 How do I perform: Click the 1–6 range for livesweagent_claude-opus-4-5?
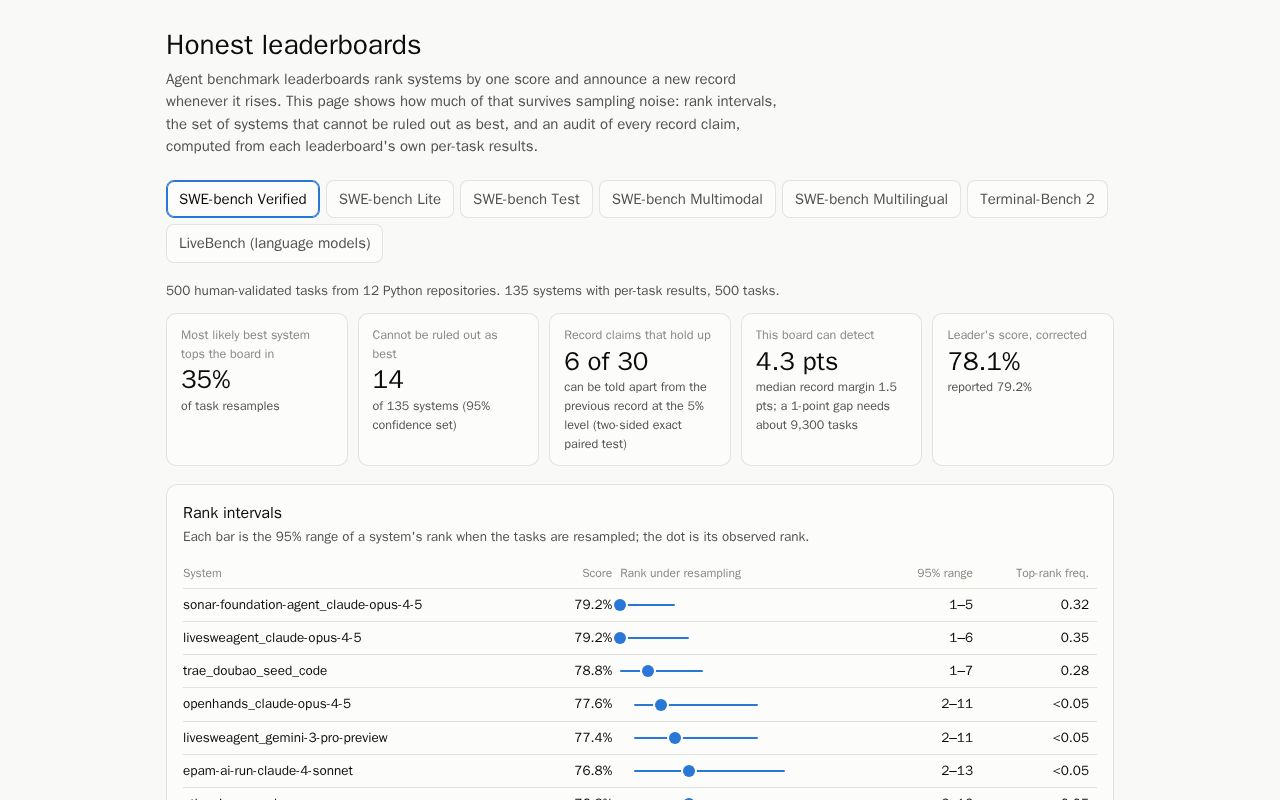(961, 638)
